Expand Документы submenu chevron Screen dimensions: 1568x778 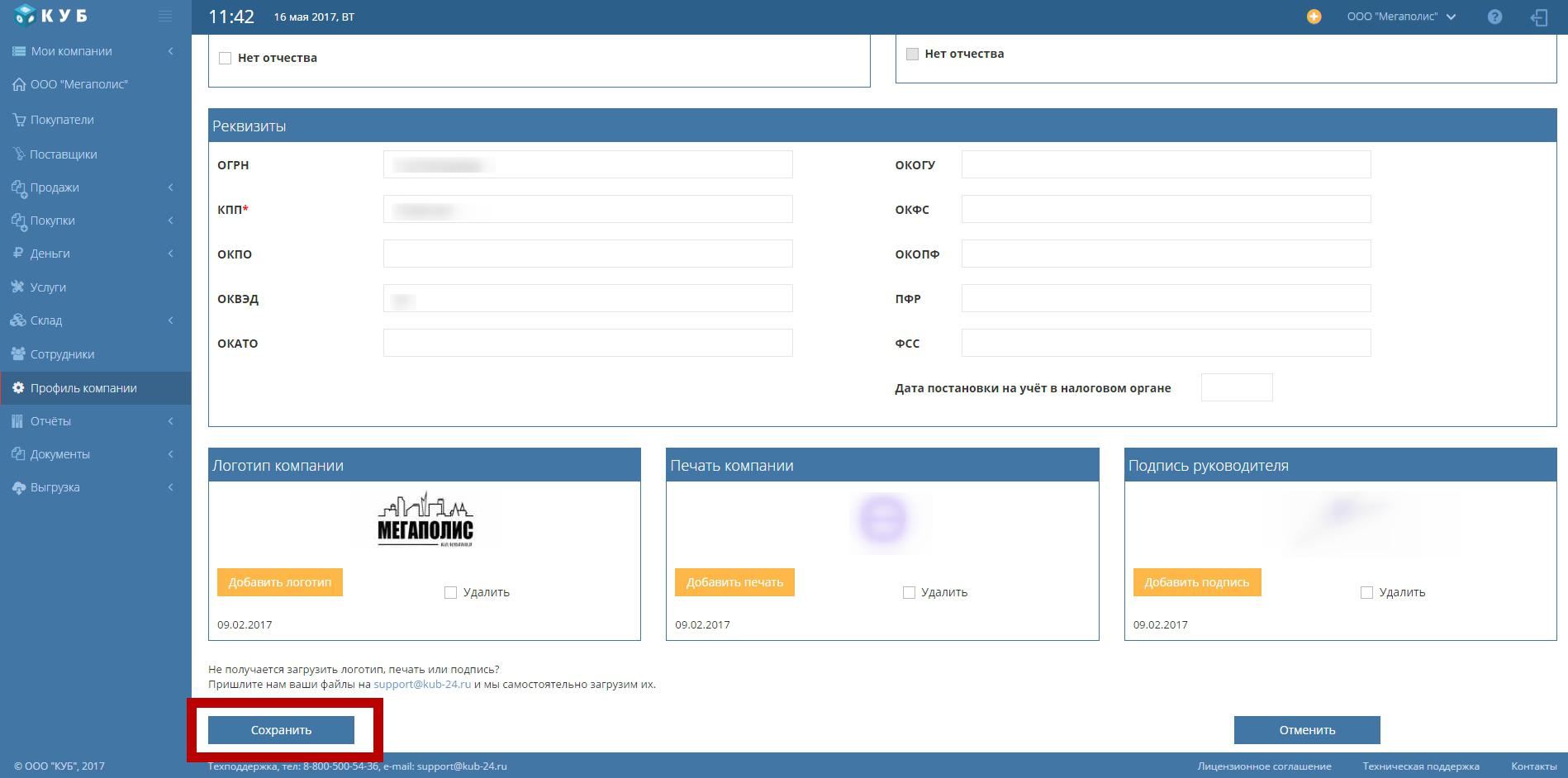pos(171,454)
